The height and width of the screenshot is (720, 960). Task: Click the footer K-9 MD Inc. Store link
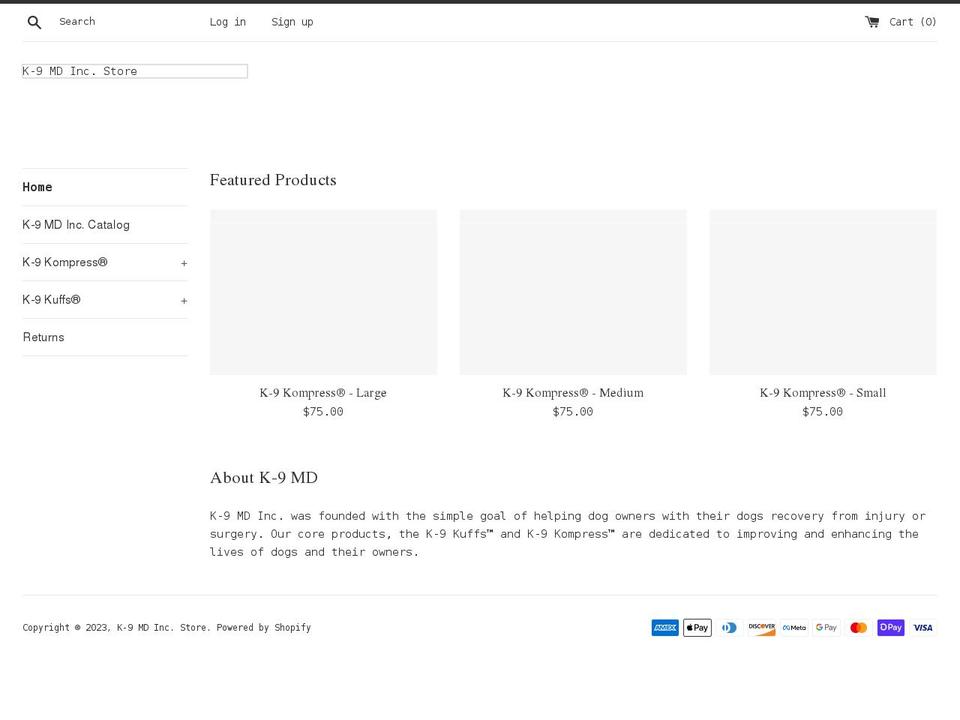point(161,628)
